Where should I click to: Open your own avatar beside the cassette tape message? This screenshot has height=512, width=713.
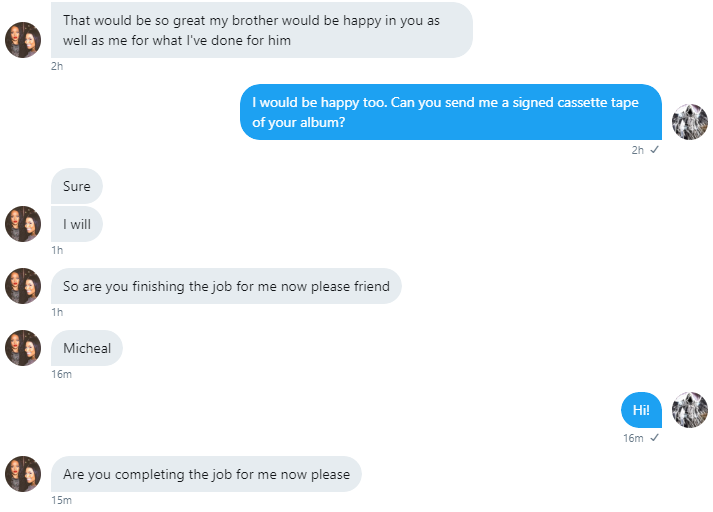click(x=690, y=121)
